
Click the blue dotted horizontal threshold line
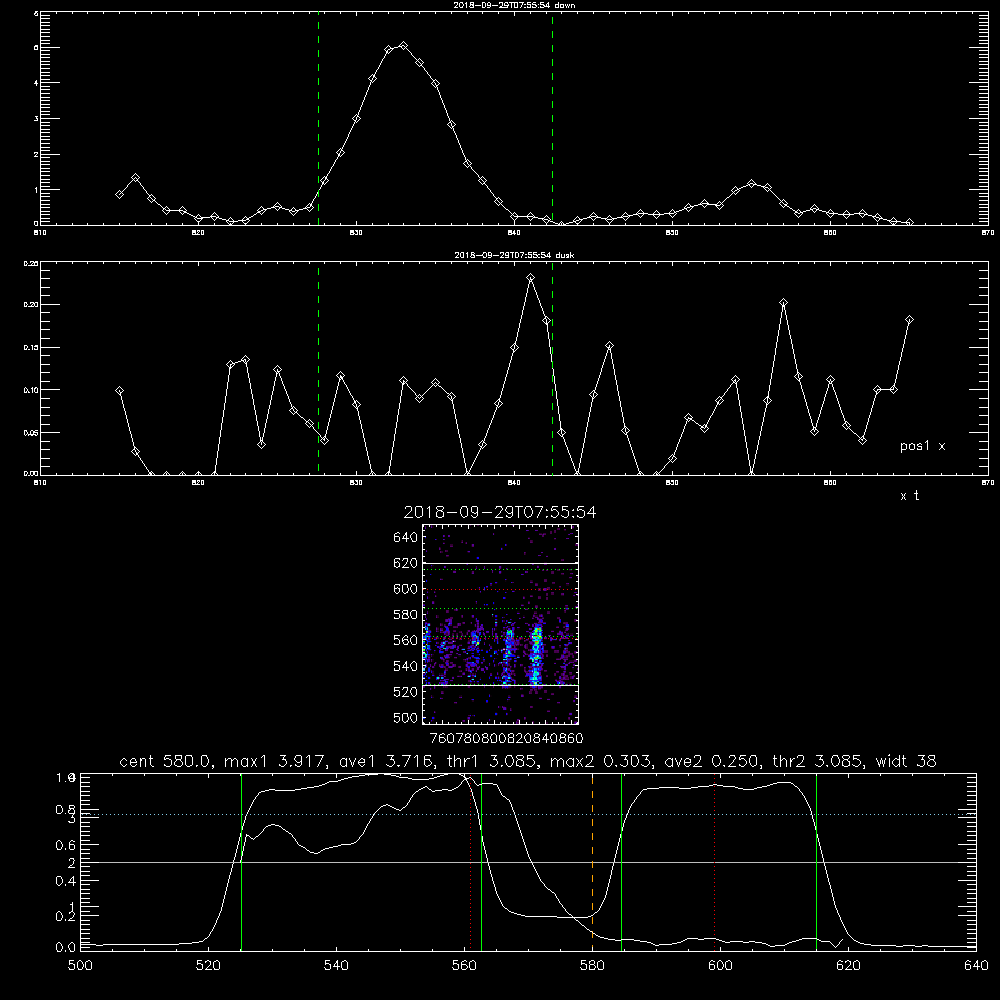pos(528,814)
